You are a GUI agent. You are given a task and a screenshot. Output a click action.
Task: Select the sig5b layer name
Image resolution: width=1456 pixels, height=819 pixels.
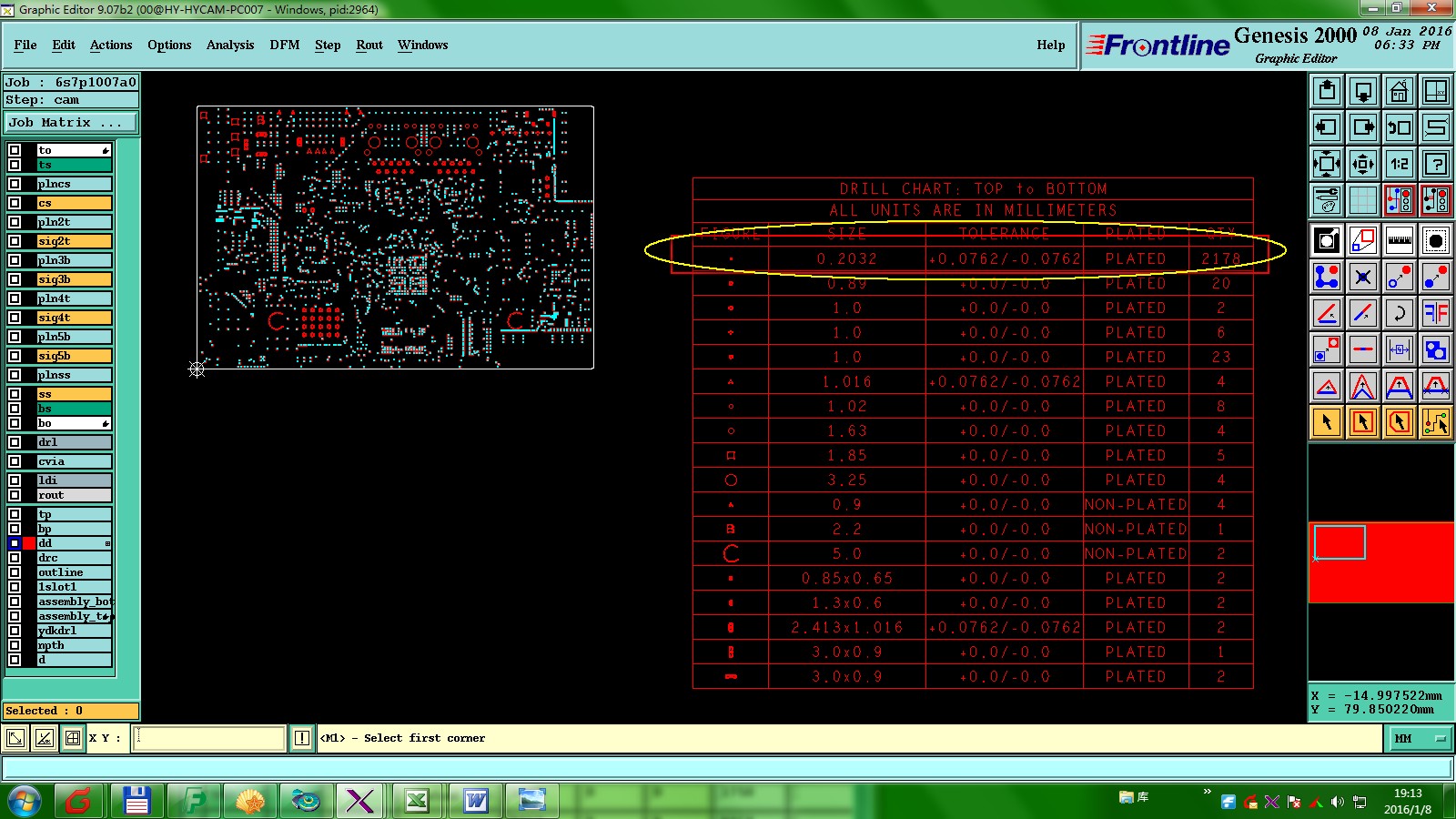[74, 356]
